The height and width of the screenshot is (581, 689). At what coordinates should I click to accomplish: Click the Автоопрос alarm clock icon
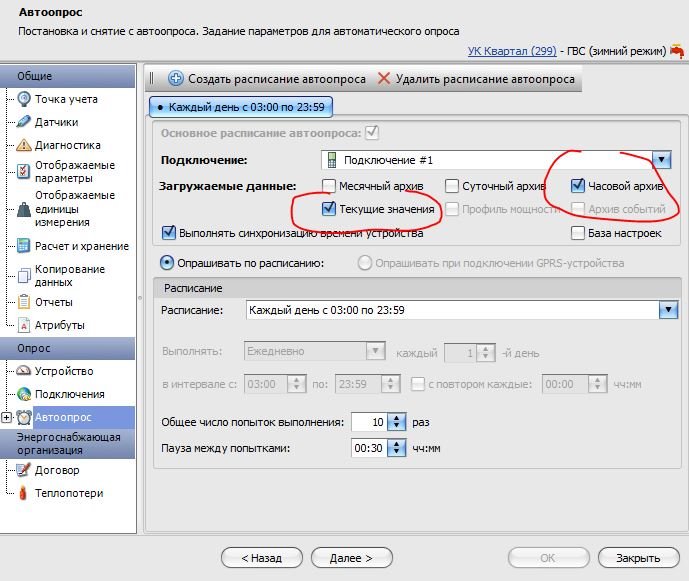click(24, 417)
